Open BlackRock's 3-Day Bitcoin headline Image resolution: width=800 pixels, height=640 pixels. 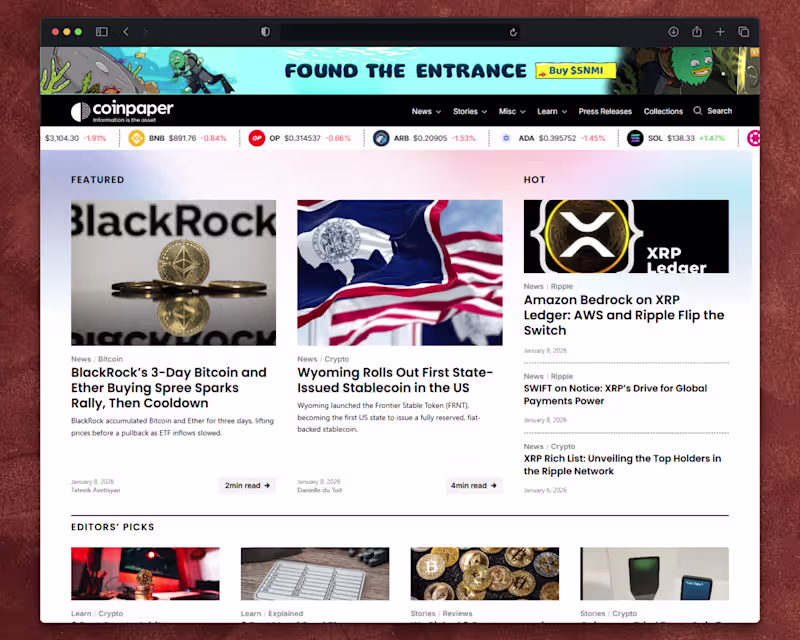pyautogui.click(x=169, y=388)
